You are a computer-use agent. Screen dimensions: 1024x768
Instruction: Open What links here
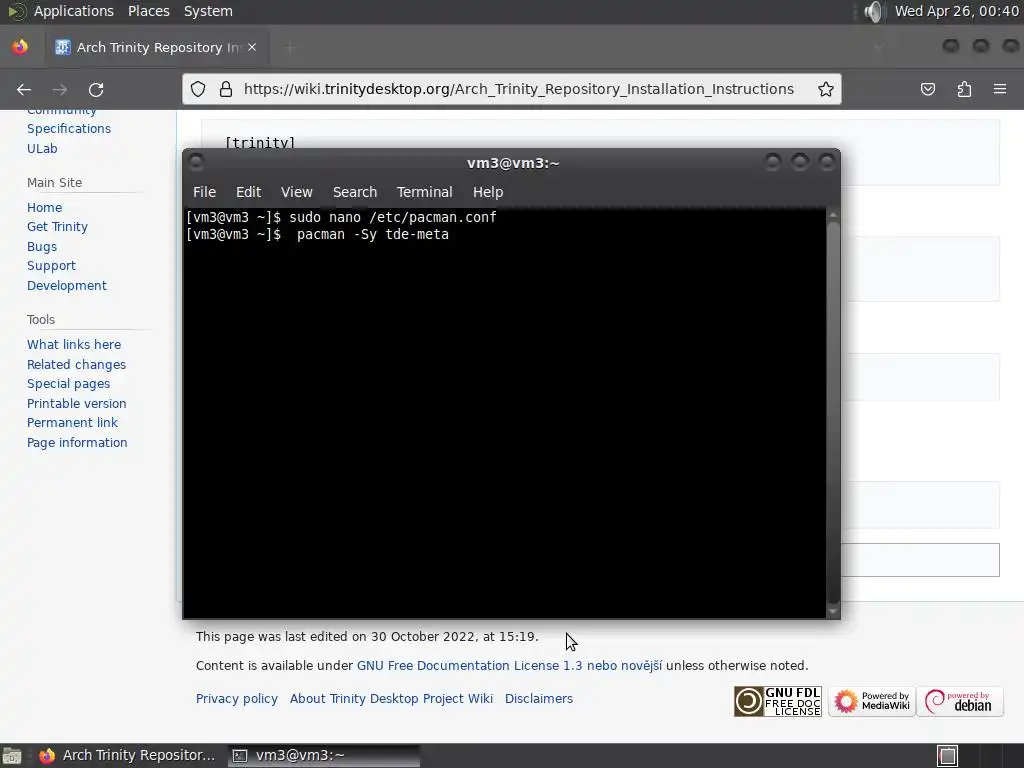[74, 344]
